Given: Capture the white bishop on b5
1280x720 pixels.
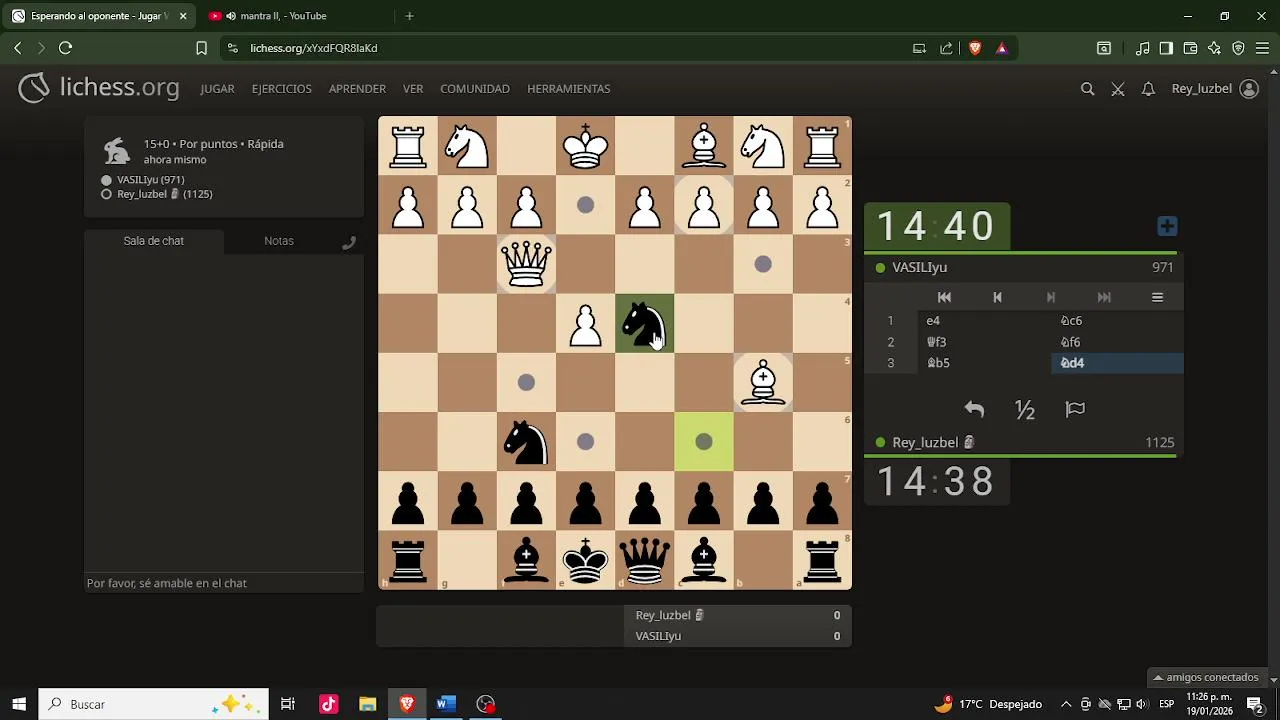Looking at the screenshot, I should coord(763,382).
